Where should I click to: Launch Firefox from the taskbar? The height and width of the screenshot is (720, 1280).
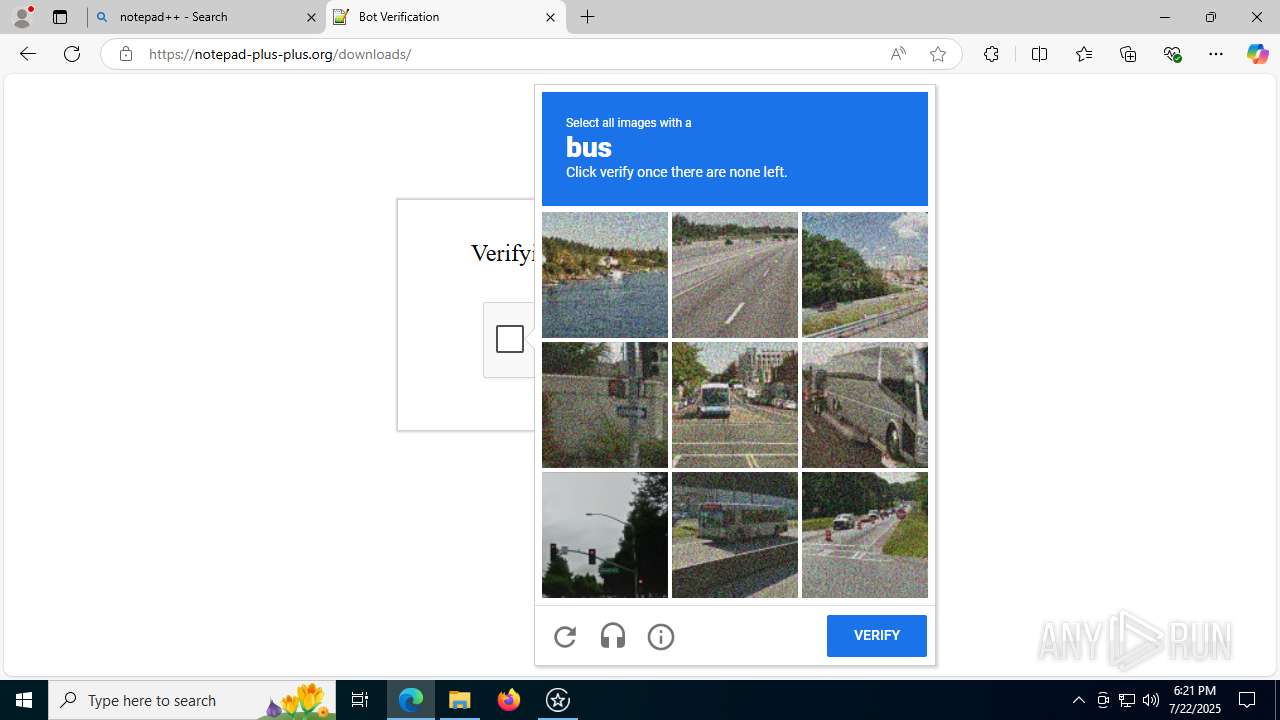pos(509,700)
